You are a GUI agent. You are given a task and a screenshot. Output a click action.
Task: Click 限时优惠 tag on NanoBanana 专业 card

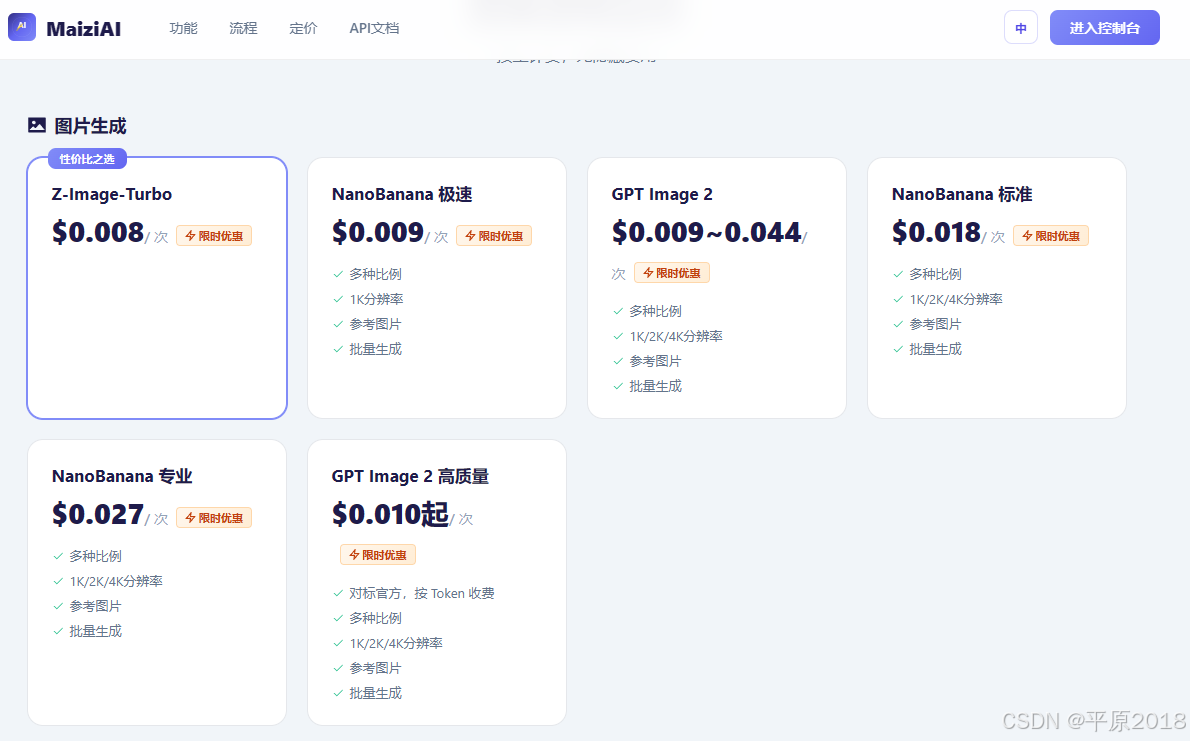click(214, 518)
